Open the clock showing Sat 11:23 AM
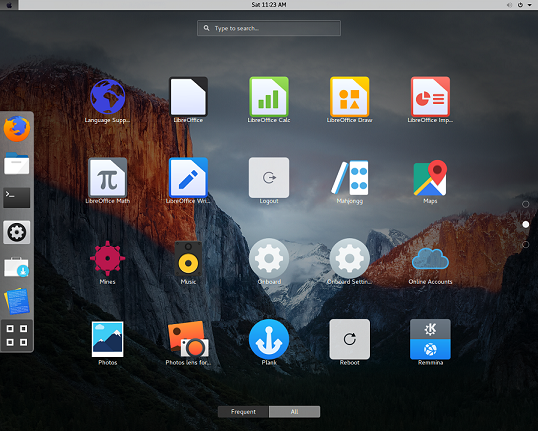Screen dimensions: 538x431 point(269,4)
